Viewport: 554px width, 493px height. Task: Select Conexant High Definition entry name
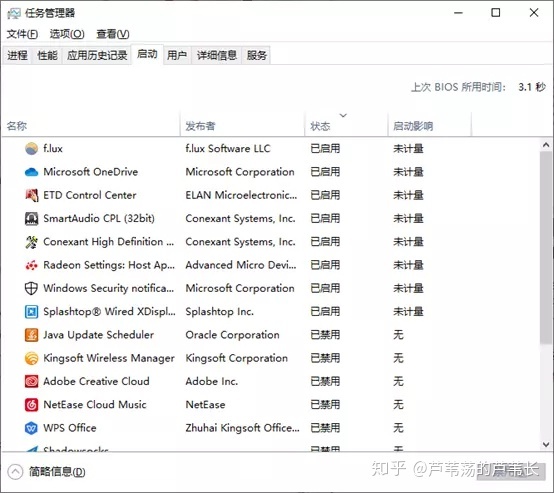[x=109, y=242]
